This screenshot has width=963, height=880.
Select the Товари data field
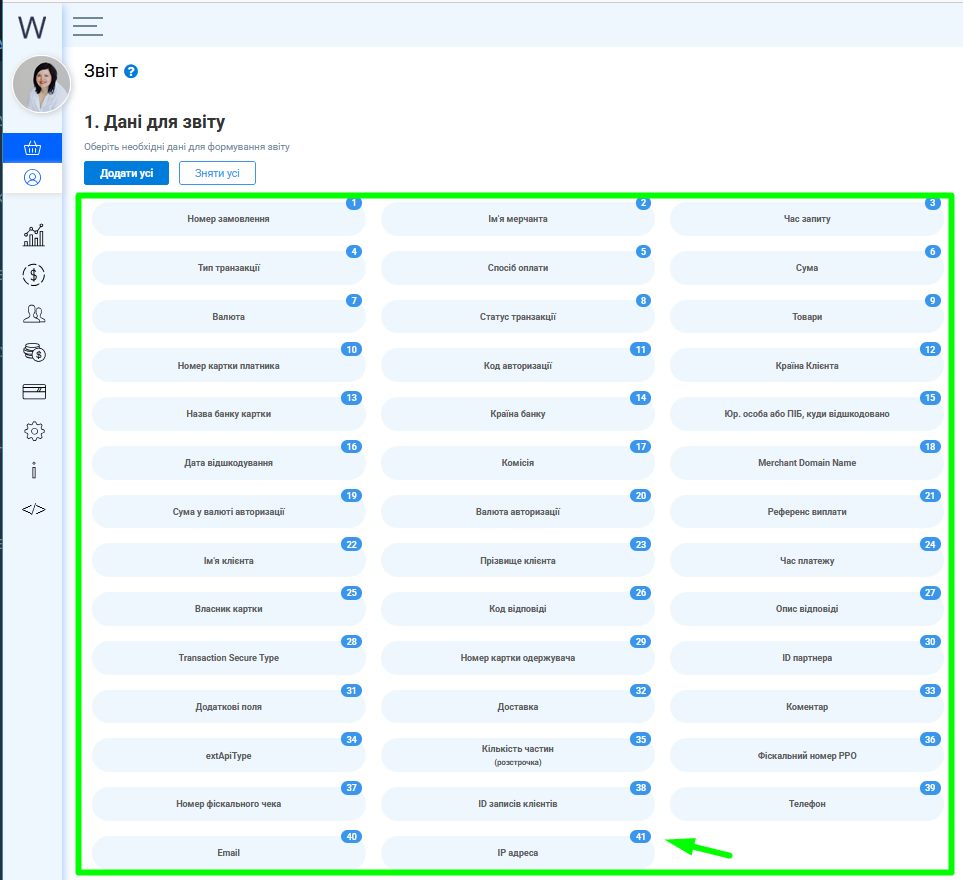pos(807,317)
